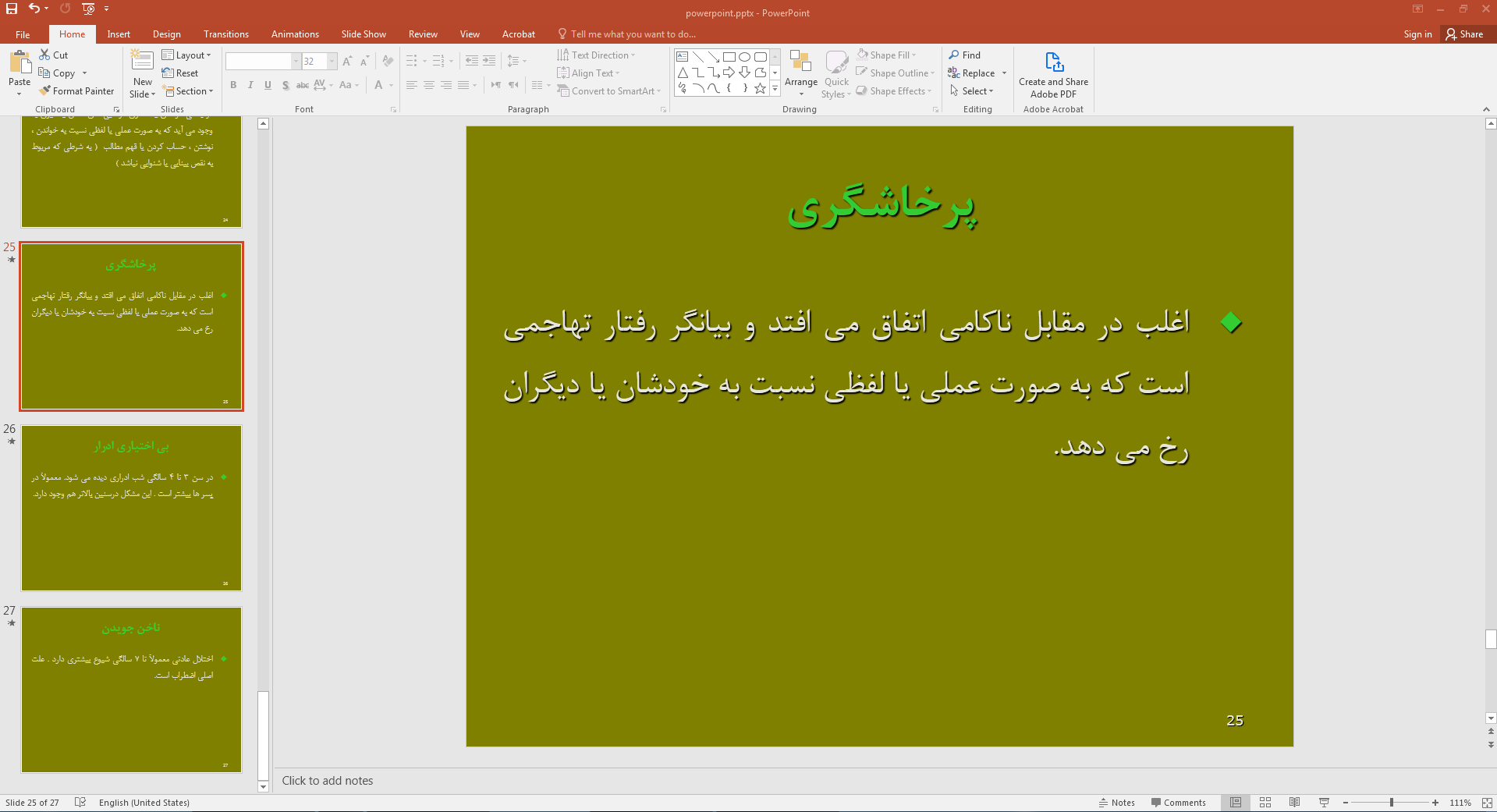Click the Cut scissors button
This screenshot has width=1497, height=812.
click(x=53, y=55)
